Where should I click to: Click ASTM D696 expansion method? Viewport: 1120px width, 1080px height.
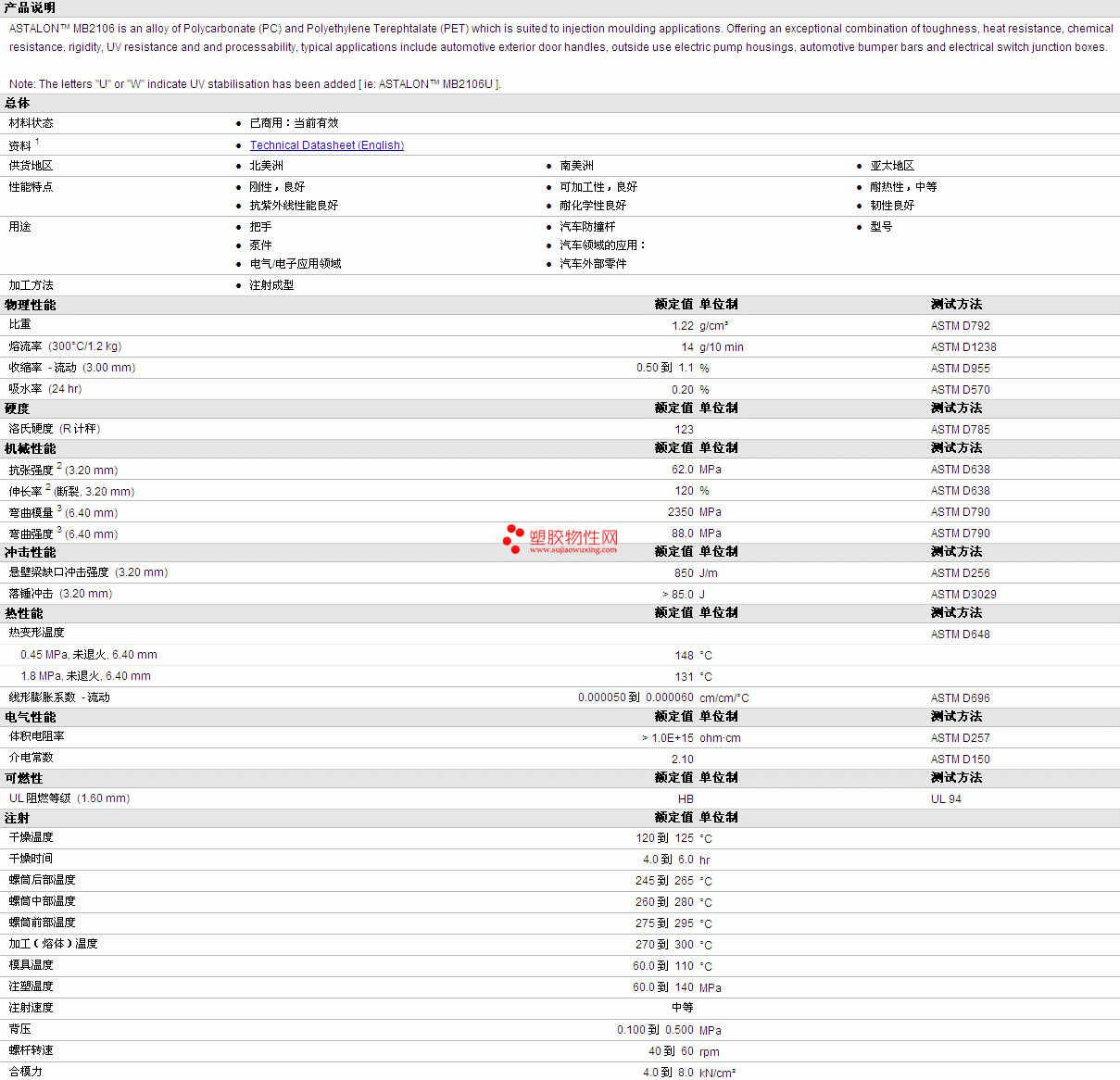[960, 698]
